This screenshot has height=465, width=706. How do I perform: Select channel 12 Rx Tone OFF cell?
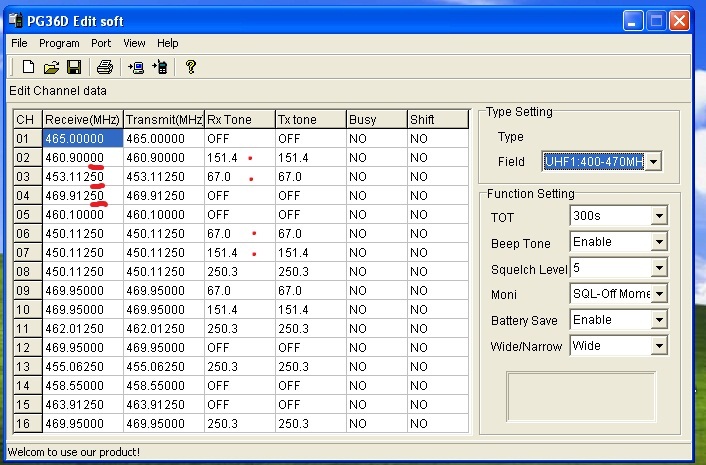[x=240, y=348]
